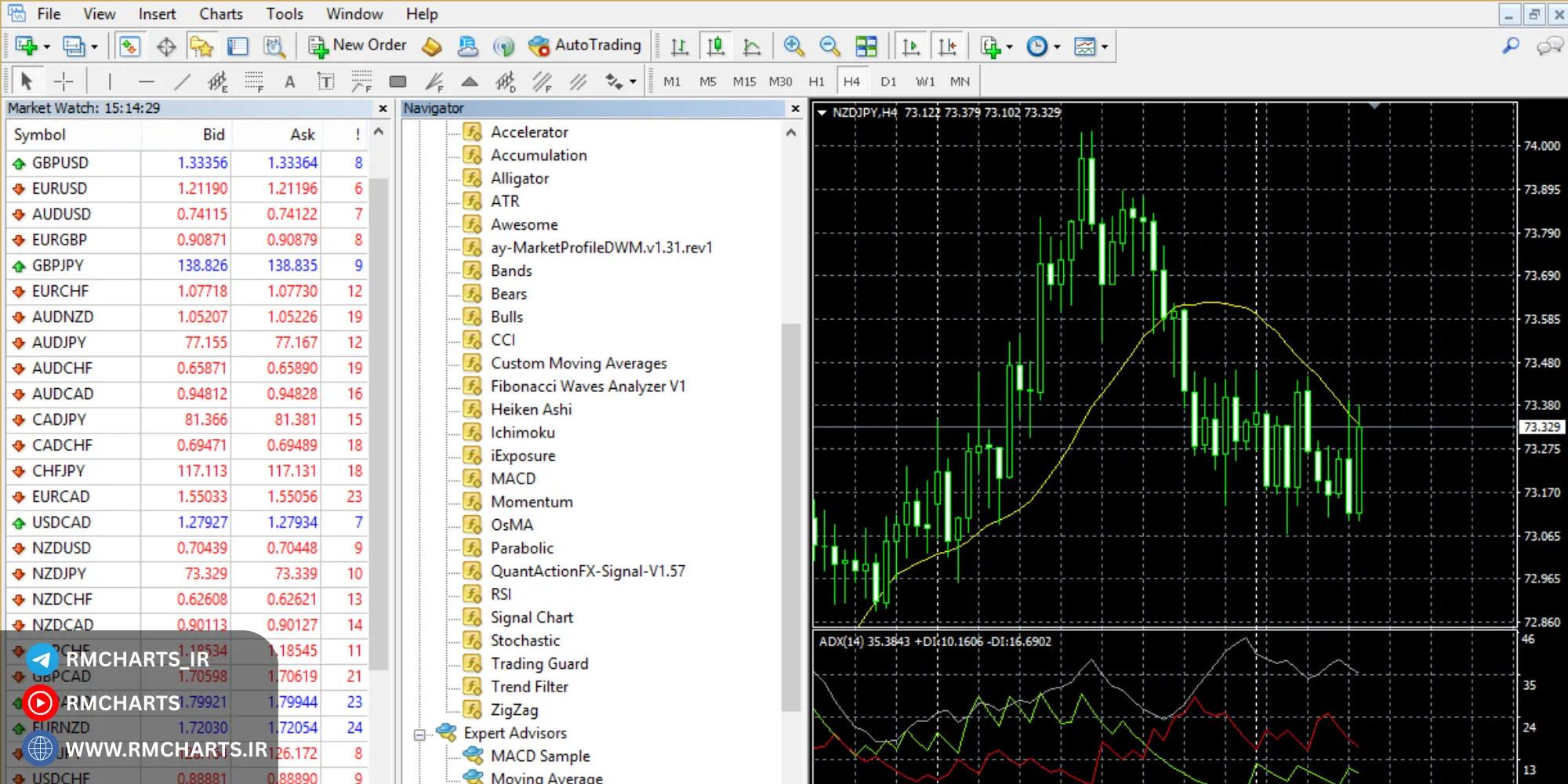The width and height of the screenshot is (1568, 784).
Task: Zoom in on the chart
Action: point(793,46)
